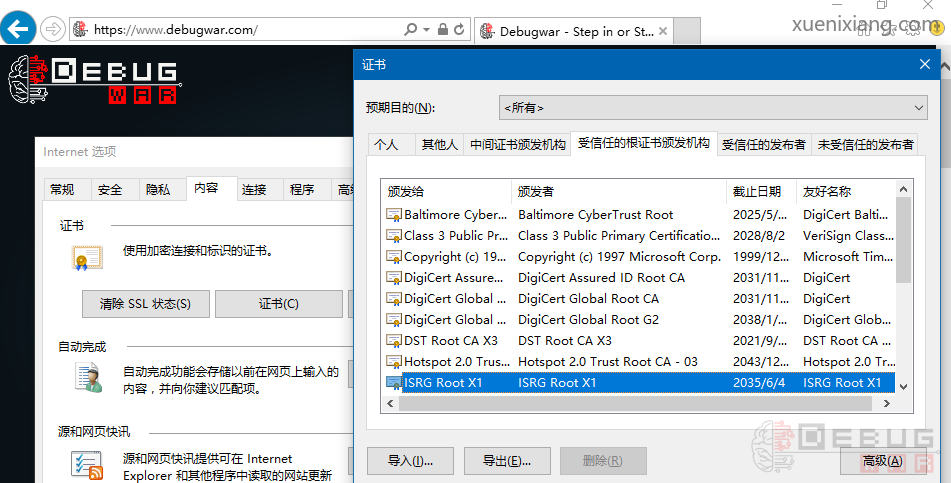951x483 pixels.
Task: Click the AutoComplete person icon in Internet Options
Action: (89, 377)
